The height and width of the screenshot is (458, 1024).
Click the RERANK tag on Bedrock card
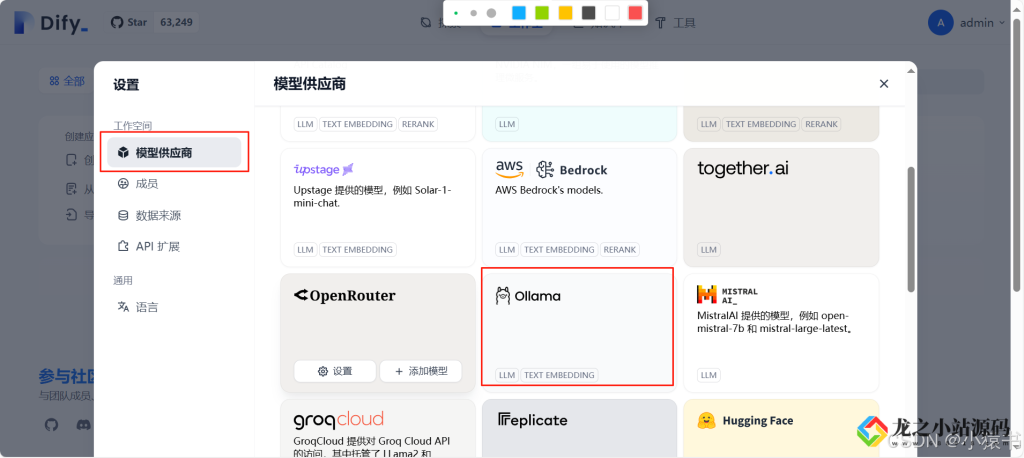(620, 250)
